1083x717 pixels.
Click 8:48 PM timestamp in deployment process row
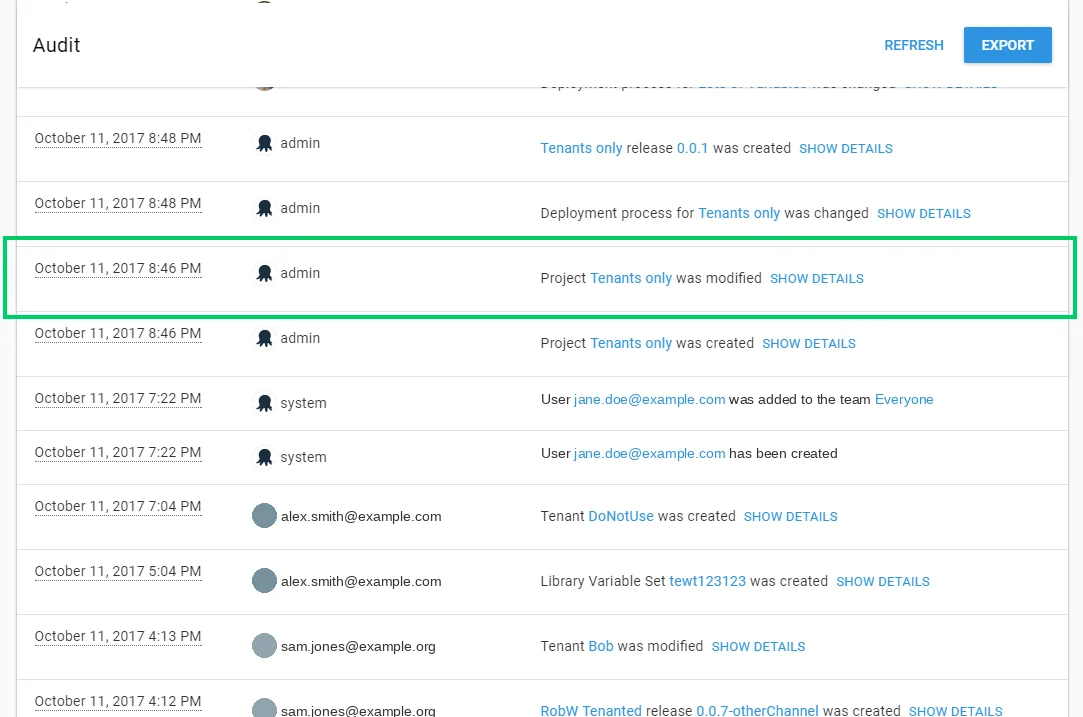click(118, 203)
